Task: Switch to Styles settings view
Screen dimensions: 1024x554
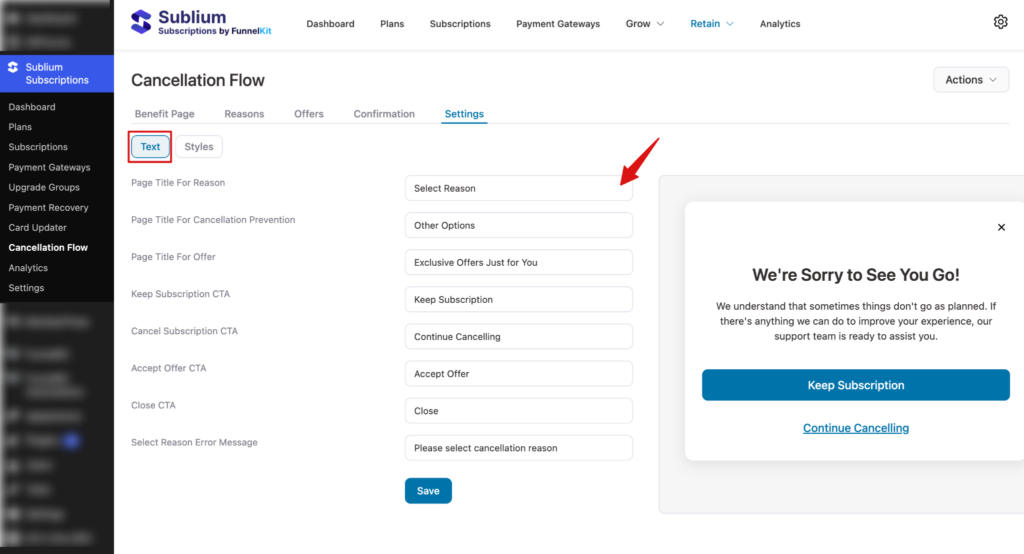Action: click(199, 147)
